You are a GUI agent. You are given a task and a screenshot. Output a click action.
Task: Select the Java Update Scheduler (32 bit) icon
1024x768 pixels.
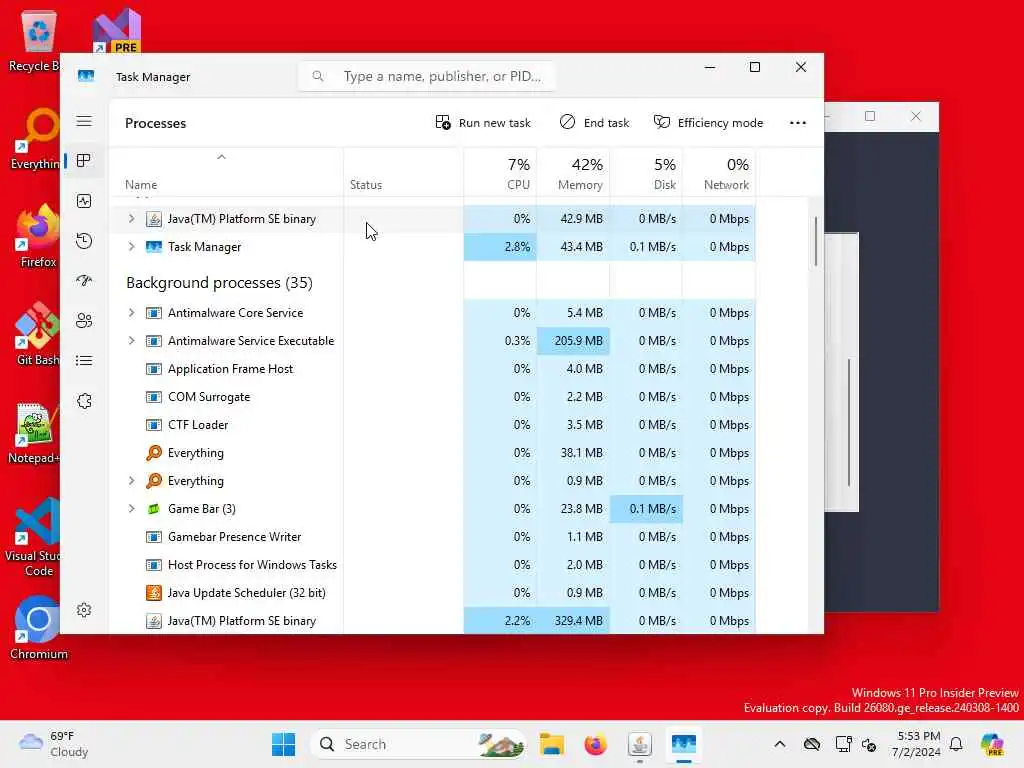tap(153, 593)
